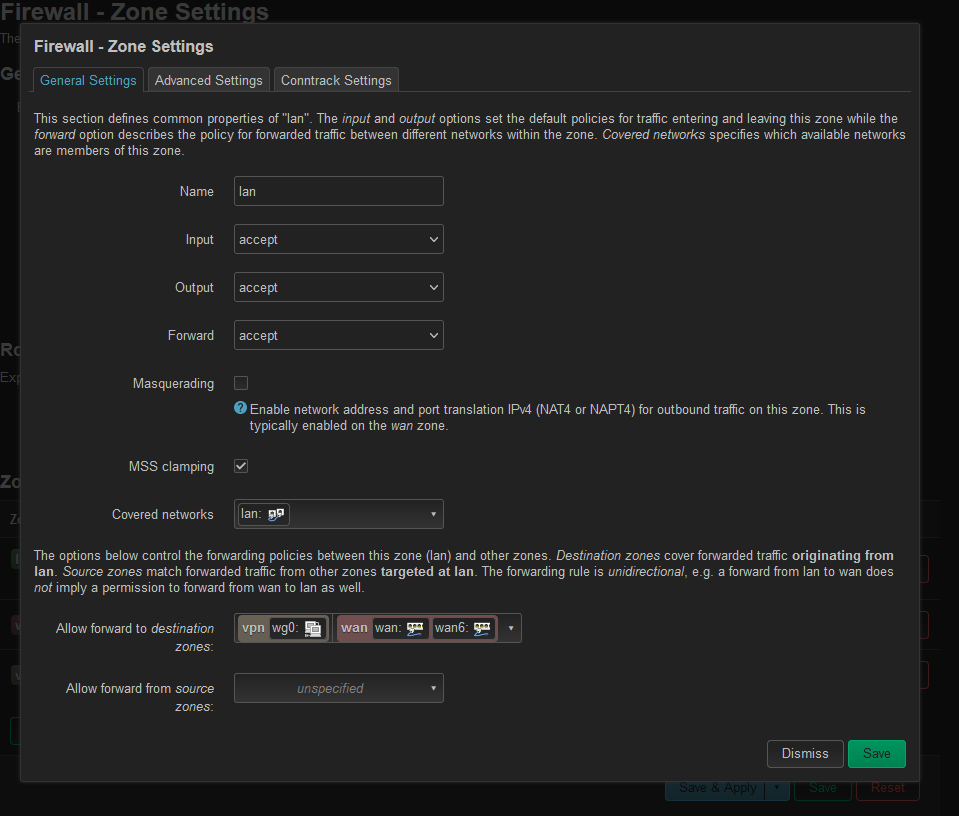Open the Forward policy dropdown
The width and height of the screenshot is (959, 816).
339,335
